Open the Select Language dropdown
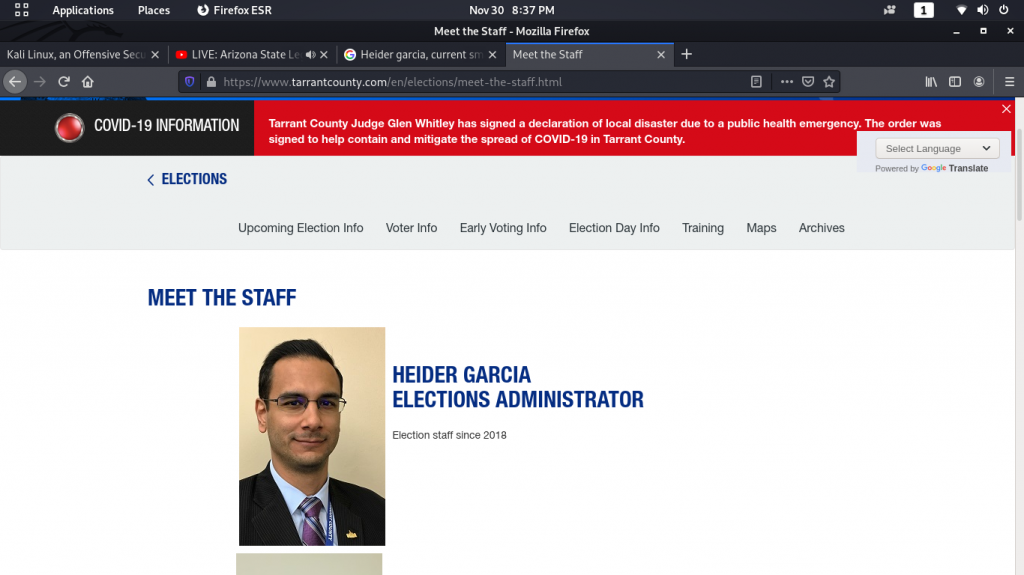The image size is (1024, 575). [x=937, y=149]
